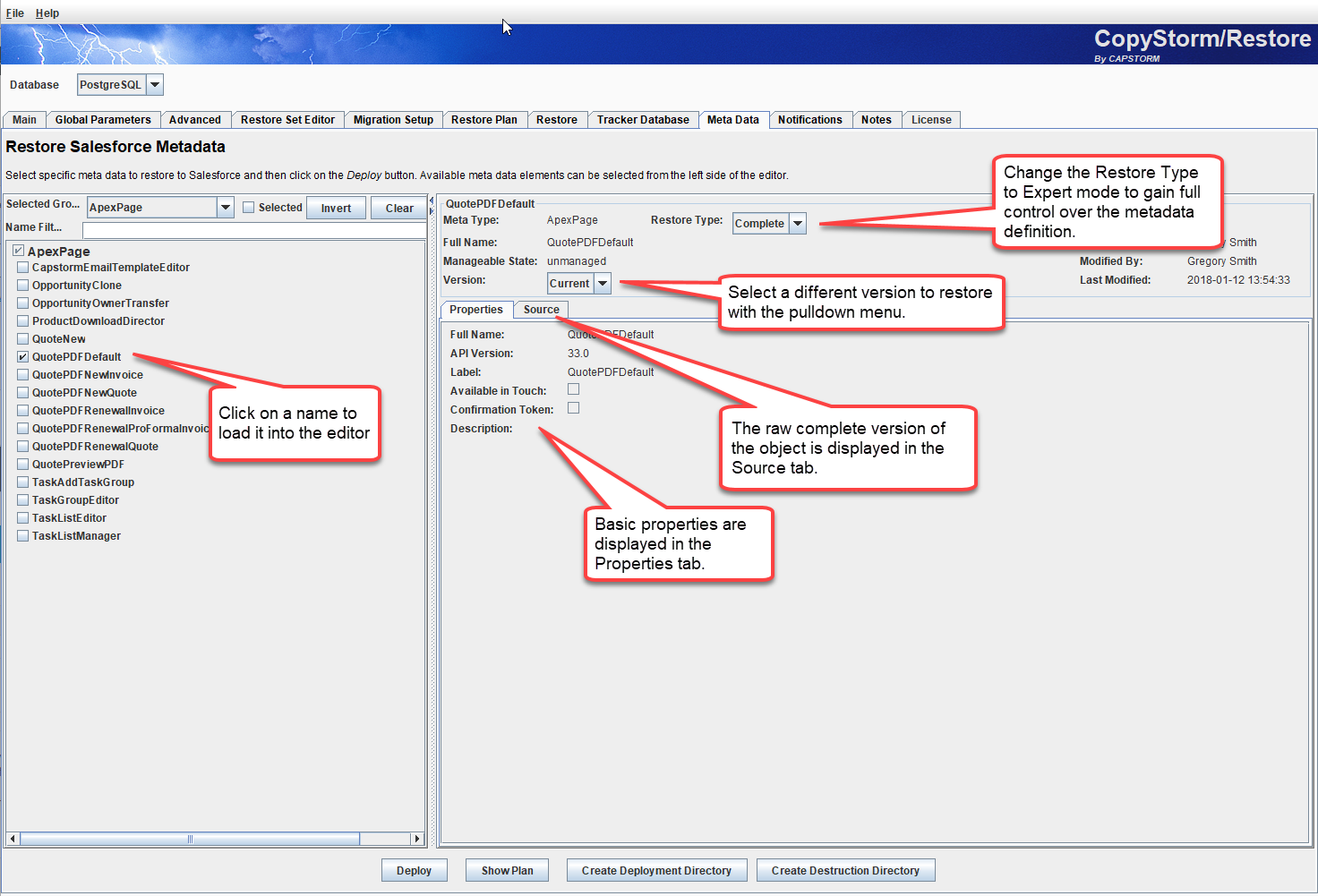Screen dimensions: 1318x896
Task: Open the Restore tab
Action: pos(557,120)
